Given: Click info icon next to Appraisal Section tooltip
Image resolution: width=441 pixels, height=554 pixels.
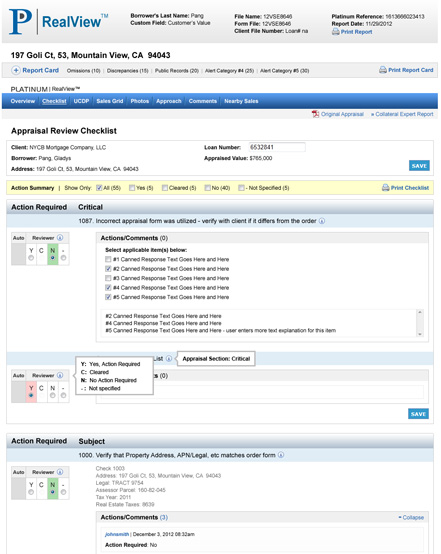Looking at the screenshot, I should click(169, 359).
